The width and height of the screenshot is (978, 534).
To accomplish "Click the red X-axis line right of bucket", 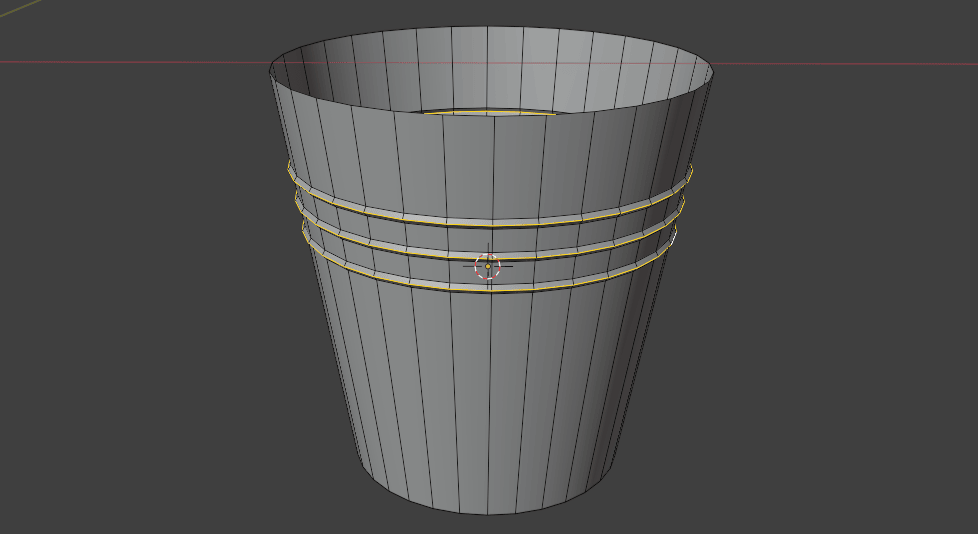I will click(850, 65).
